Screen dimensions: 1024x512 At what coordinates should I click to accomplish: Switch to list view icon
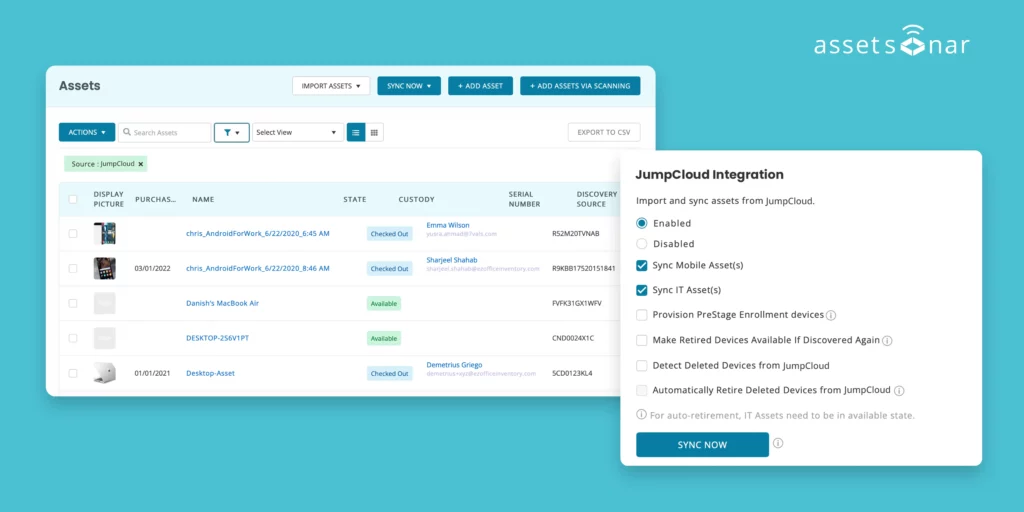pyautogui.click(x=355, y=132)
